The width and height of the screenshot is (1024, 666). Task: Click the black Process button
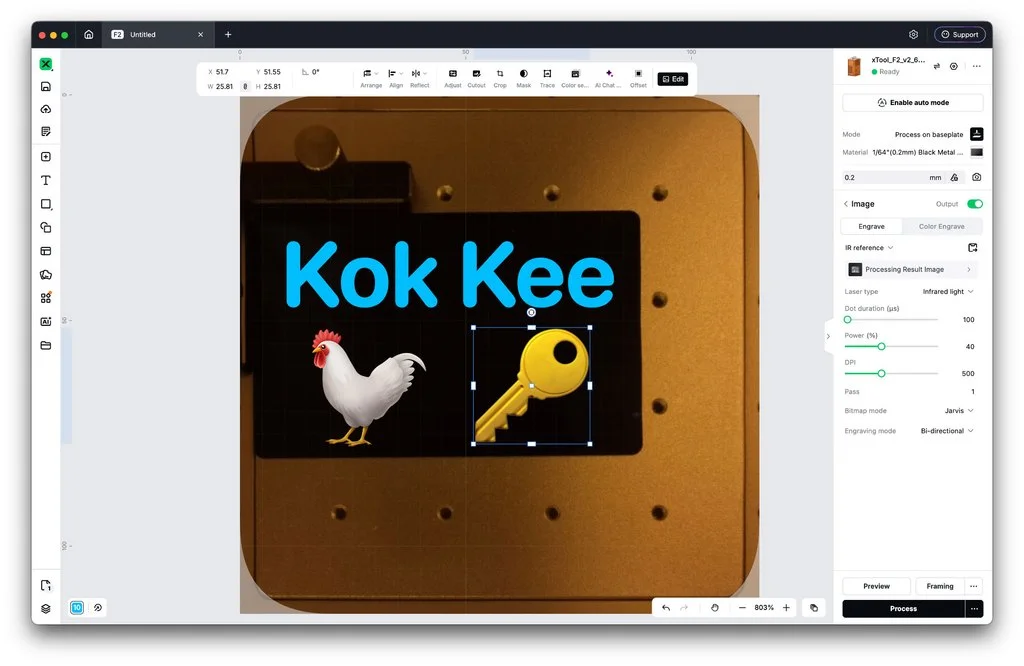click(903, 609)
